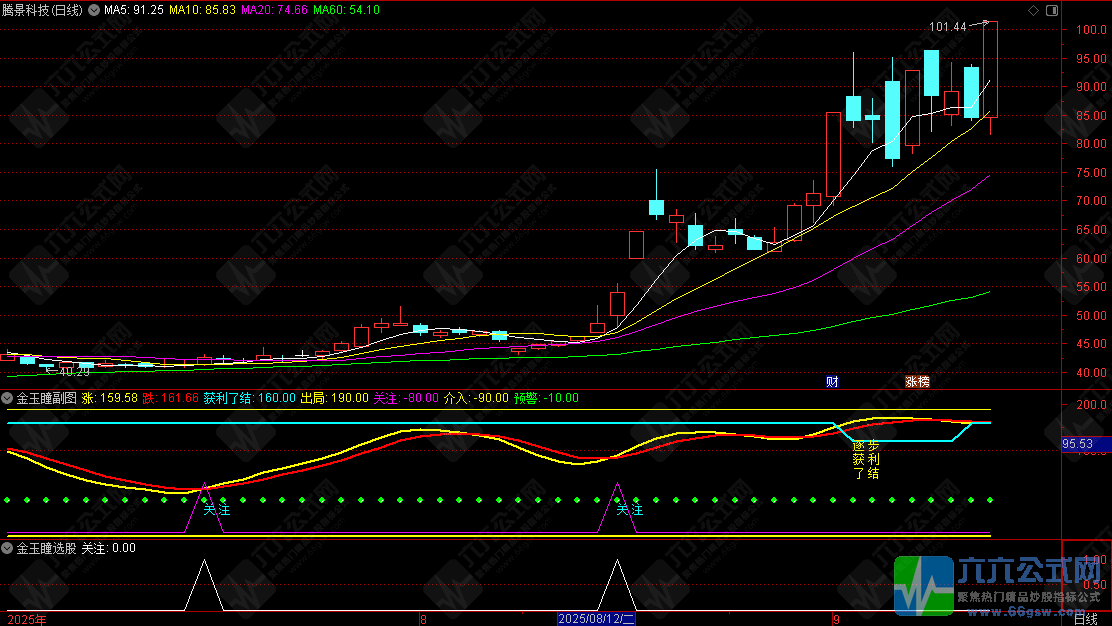Toggle the side panel icon at top right
This screenshot has width=1112, height=626.
point(1052,10)
